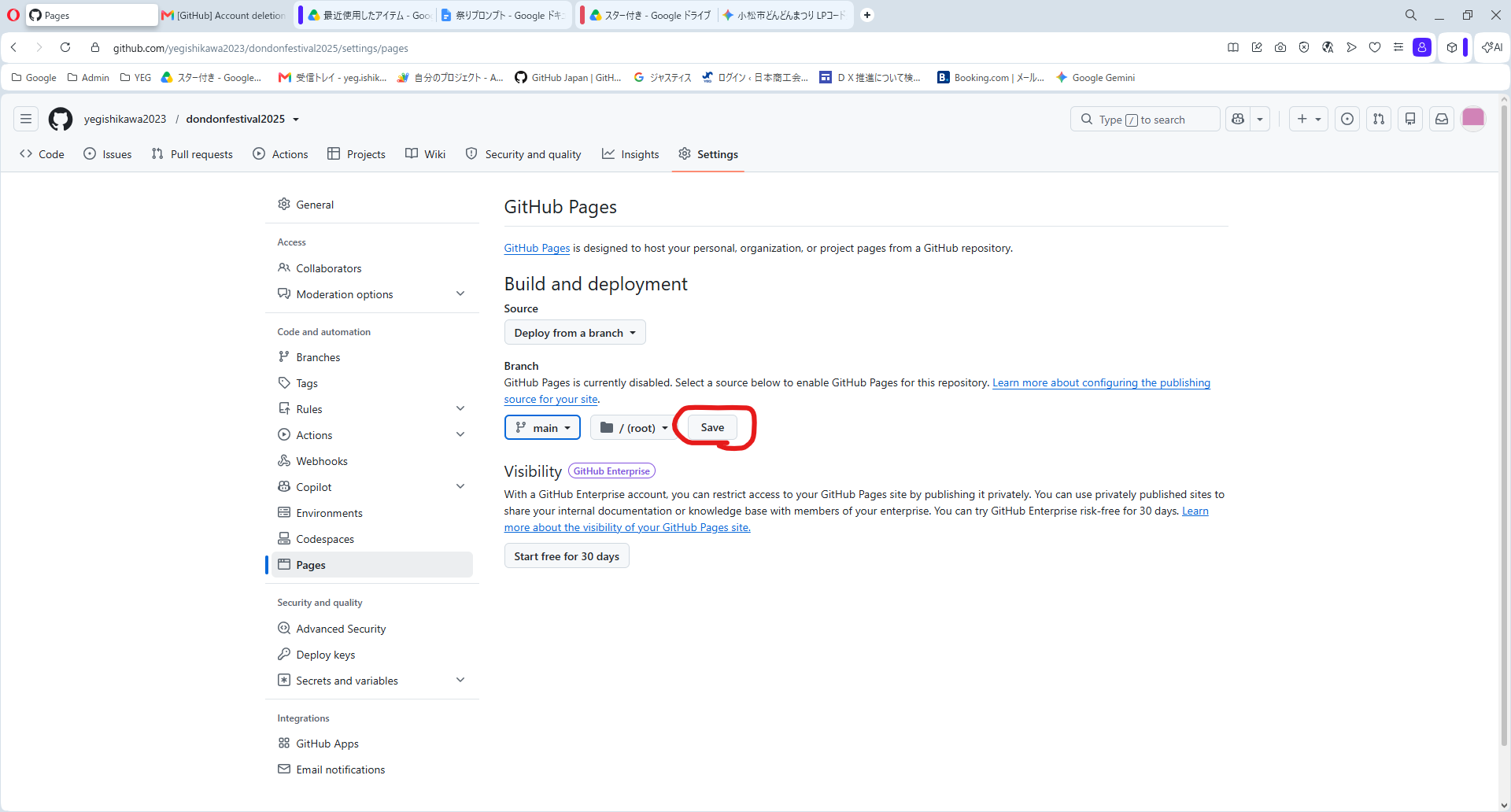Open GitHub Apps settings
Image resolution: width=1511 pixels, height=812 pixels.
371,744
